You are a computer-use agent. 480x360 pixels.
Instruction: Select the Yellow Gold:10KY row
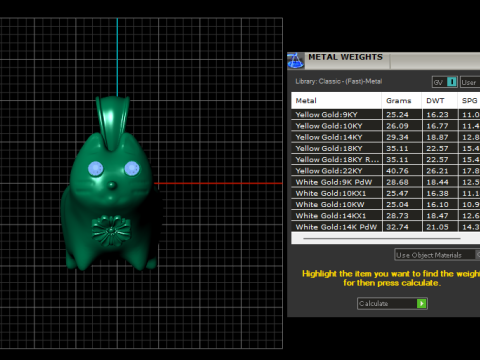click(386, 126)
